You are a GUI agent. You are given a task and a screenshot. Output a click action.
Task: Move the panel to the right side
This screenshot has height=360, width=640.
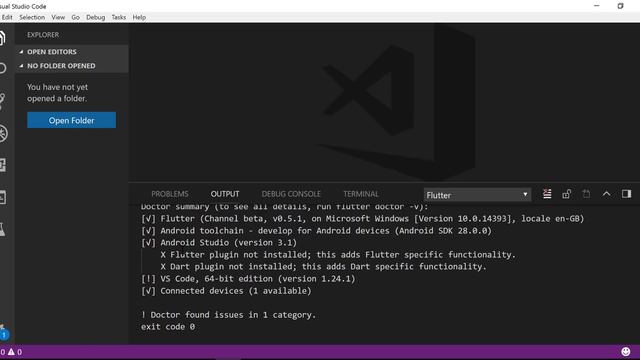[626, 194]
